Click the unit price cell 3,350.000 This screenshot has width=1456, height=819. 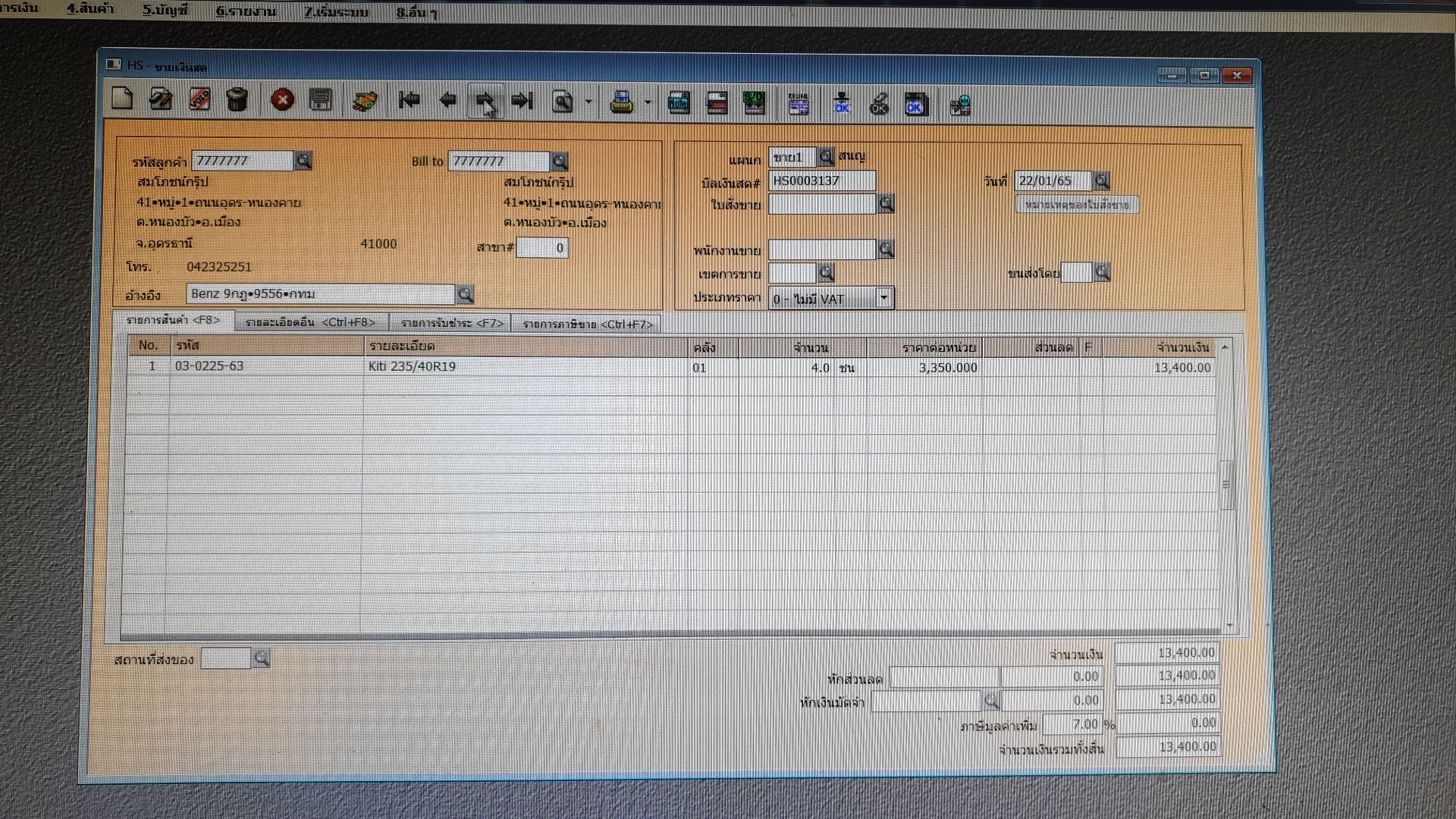click(925, 368)
